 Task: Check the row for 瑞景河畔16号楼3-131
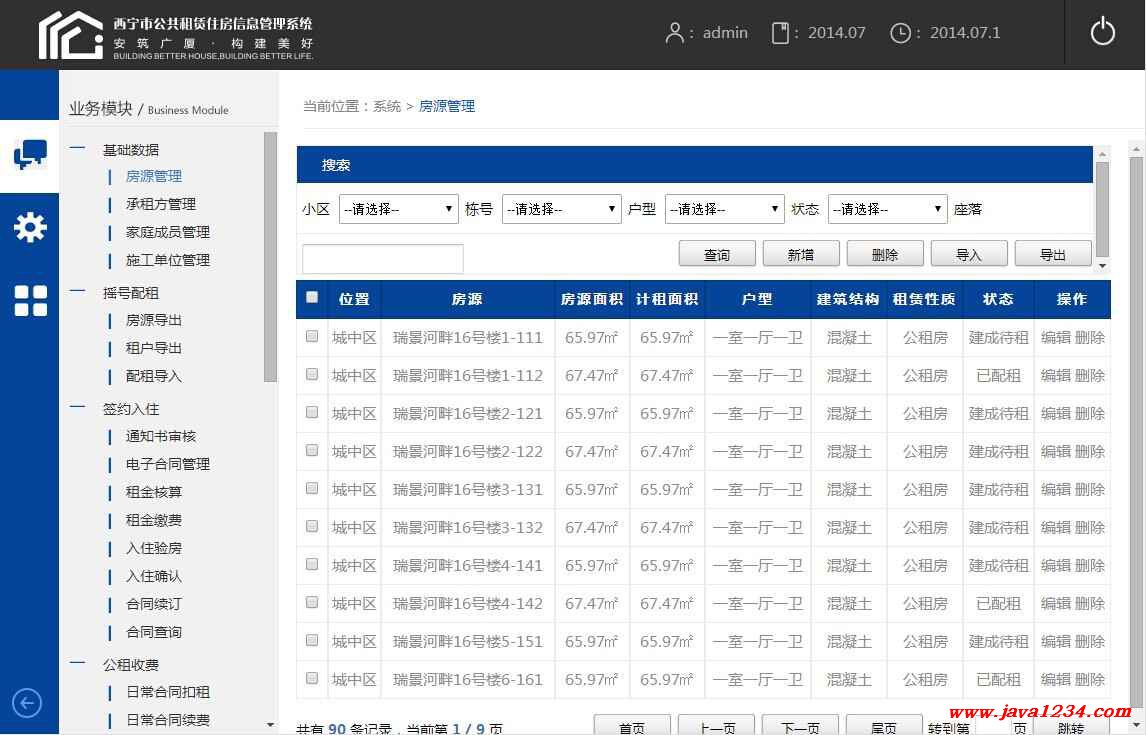(x=312, y=488)
